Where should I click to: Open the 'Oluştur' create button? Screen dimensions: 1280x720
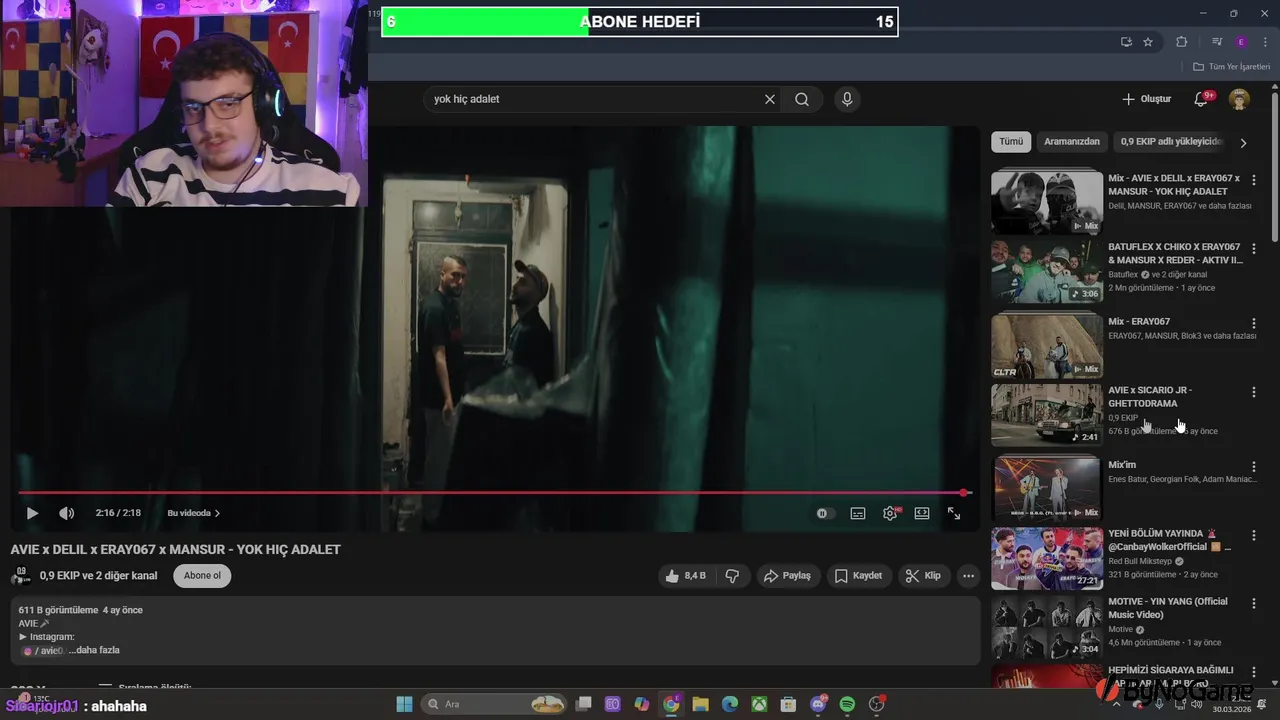pos(1146,99)
